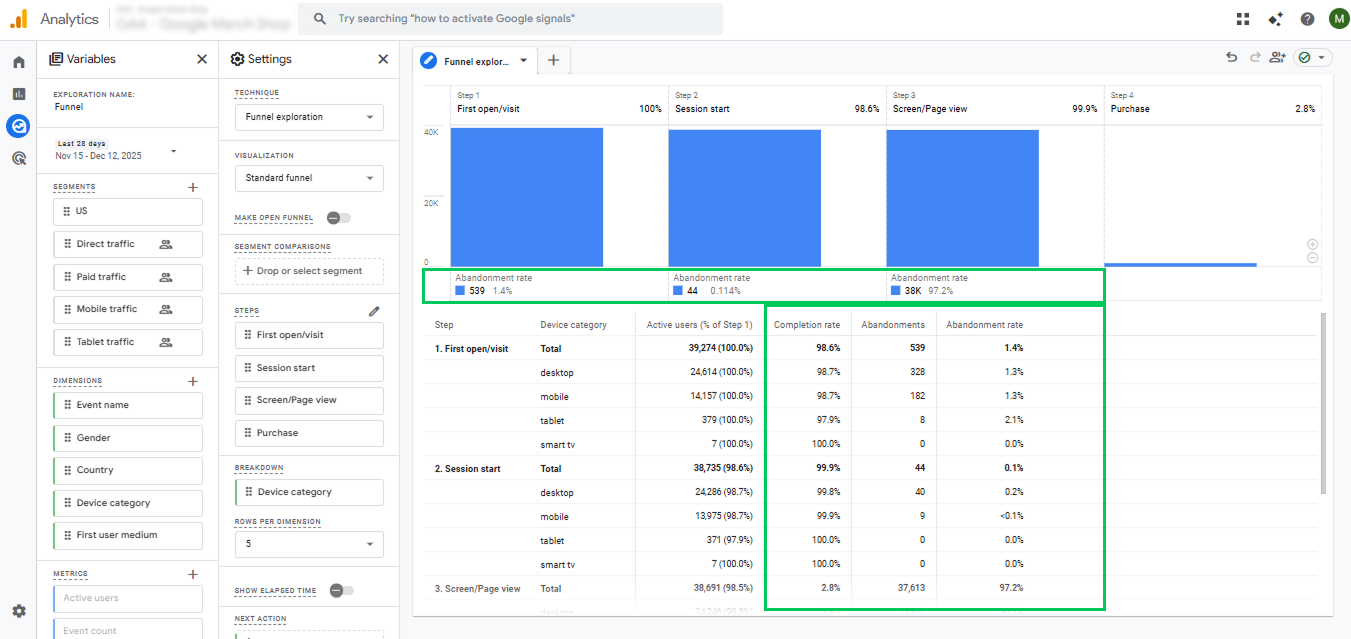This screenshot has height=639, width=1351.
Task: Open the Technique dropdown
Action: coord(309,117)
